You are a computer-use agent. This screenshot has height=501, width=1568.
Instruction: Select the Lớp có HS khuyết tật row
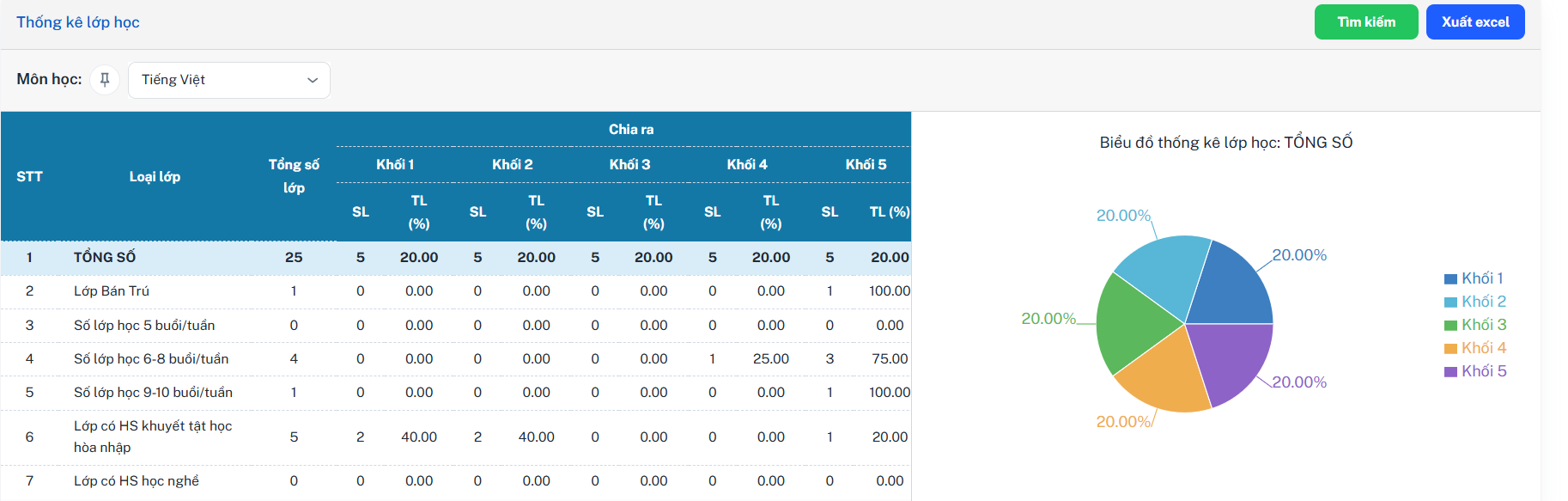pyautogui.click(x=455, y=437)
